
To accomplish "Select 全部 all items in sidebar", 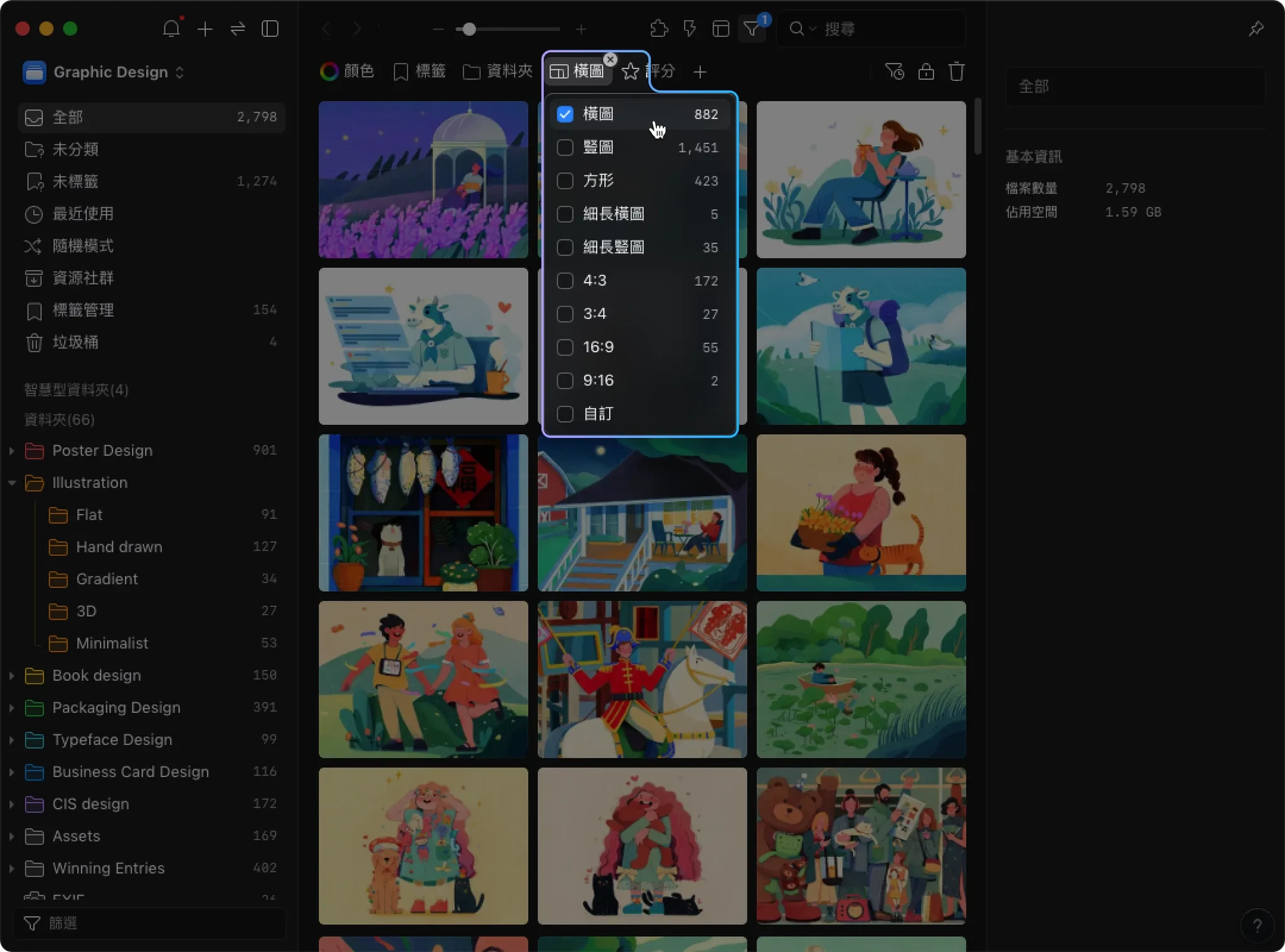I will tap(151, 117).
